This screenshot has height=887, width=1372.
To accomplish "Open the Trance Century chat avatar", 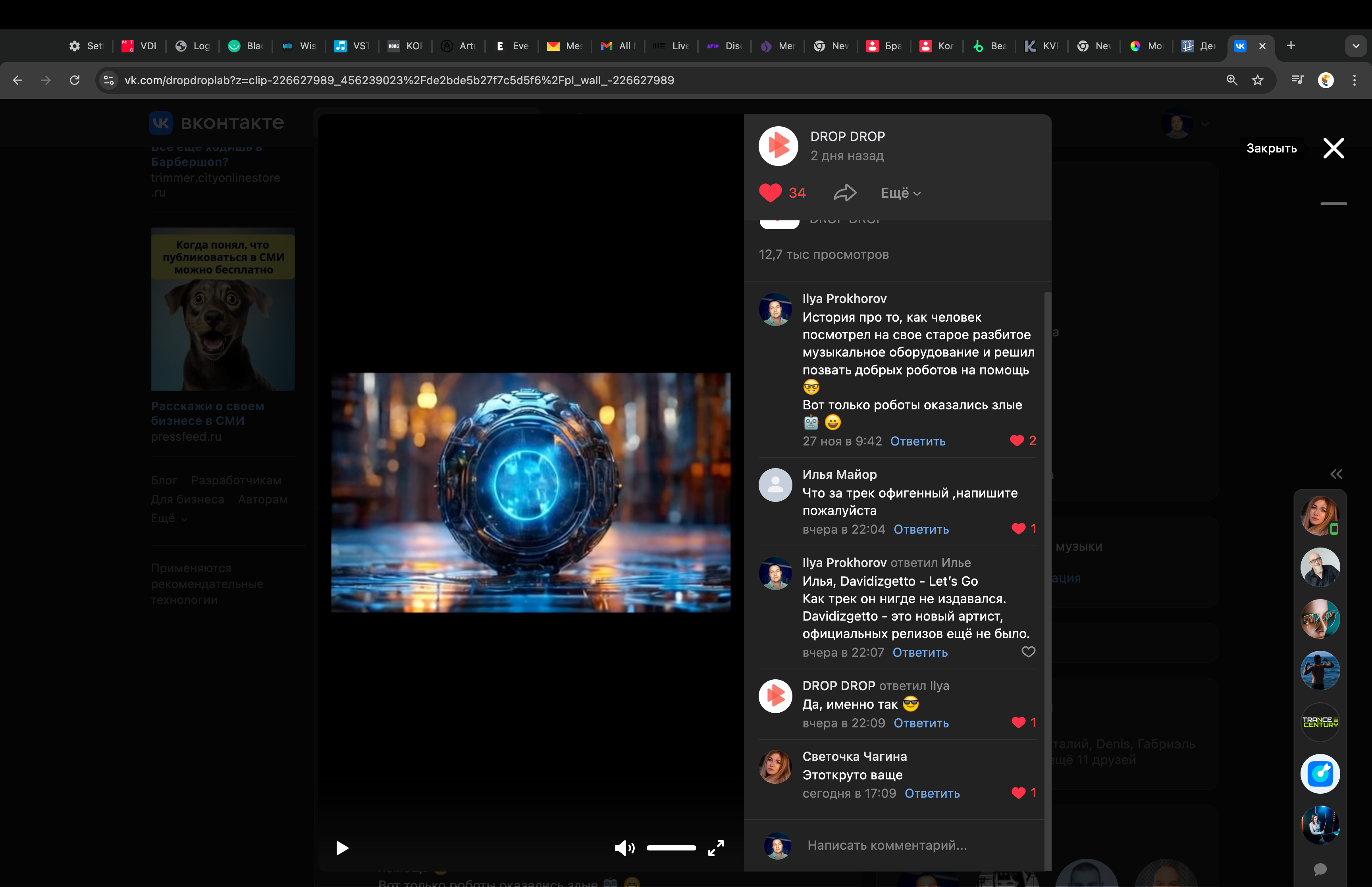I will [1320, 722].
